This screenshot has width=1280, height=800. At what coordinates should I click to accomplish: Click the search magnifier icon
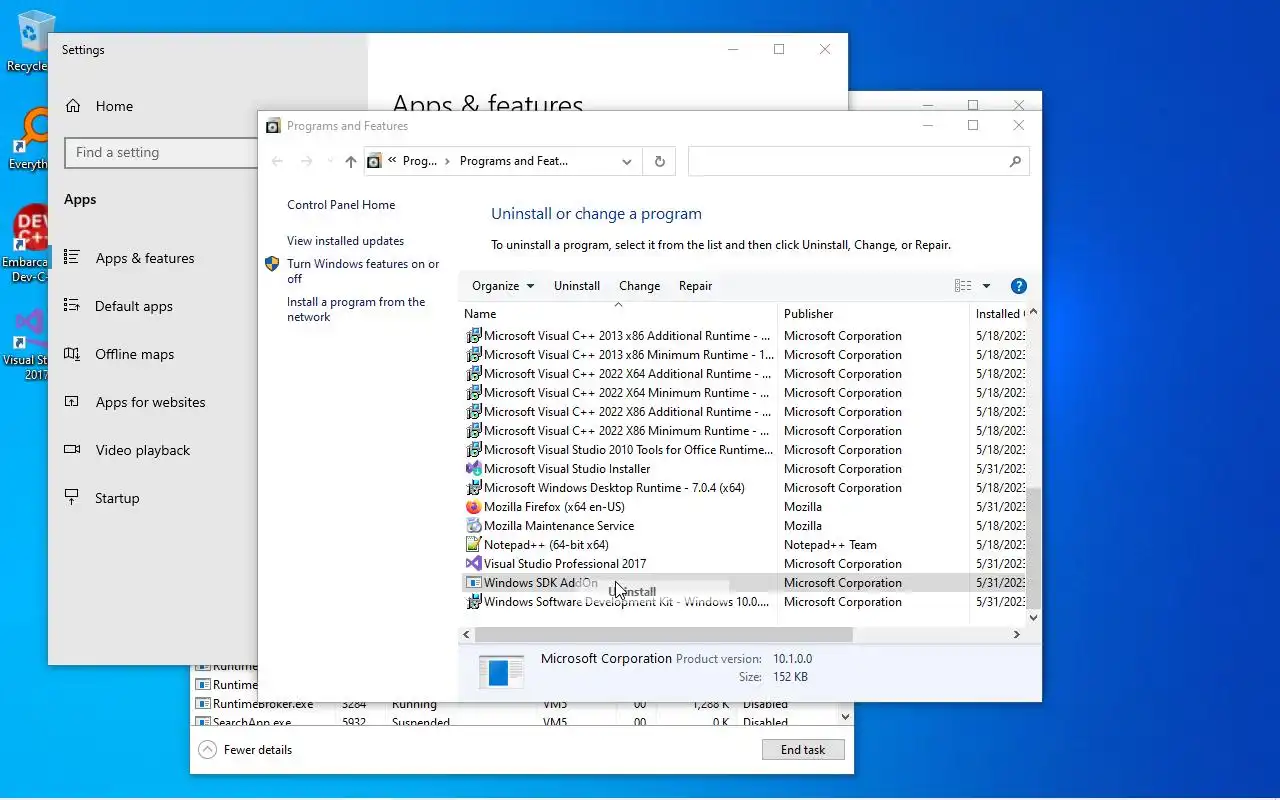tap(1015, 161)
